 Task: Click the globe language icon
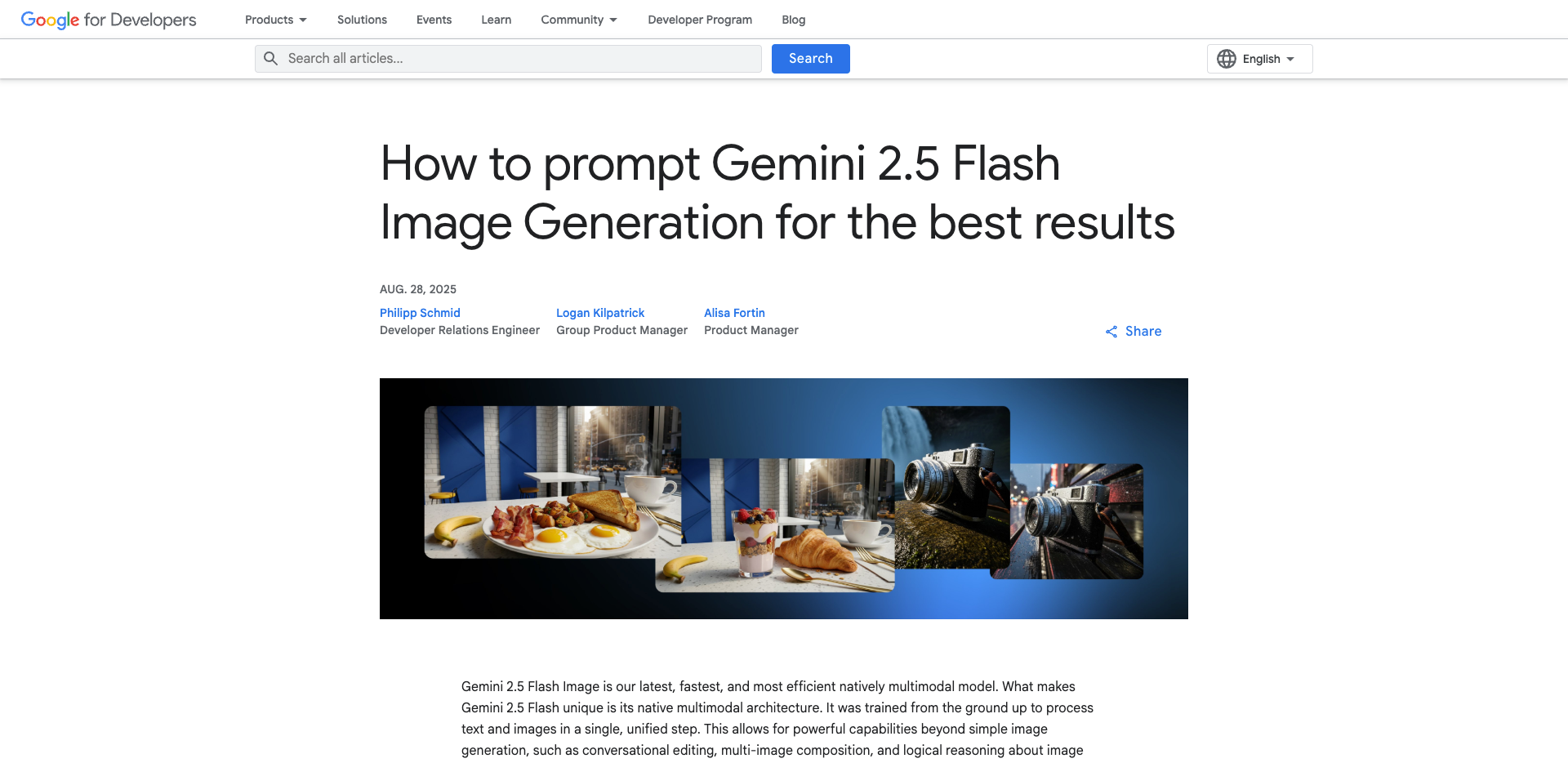click(1227, 59)
